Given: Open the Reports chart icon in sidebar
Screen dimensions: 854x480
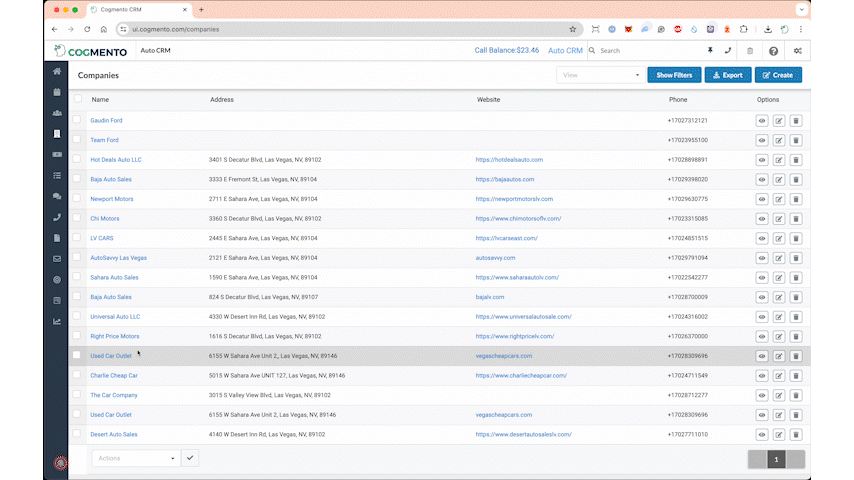Looking at the screenshot, I should click(x=57, y=321).
